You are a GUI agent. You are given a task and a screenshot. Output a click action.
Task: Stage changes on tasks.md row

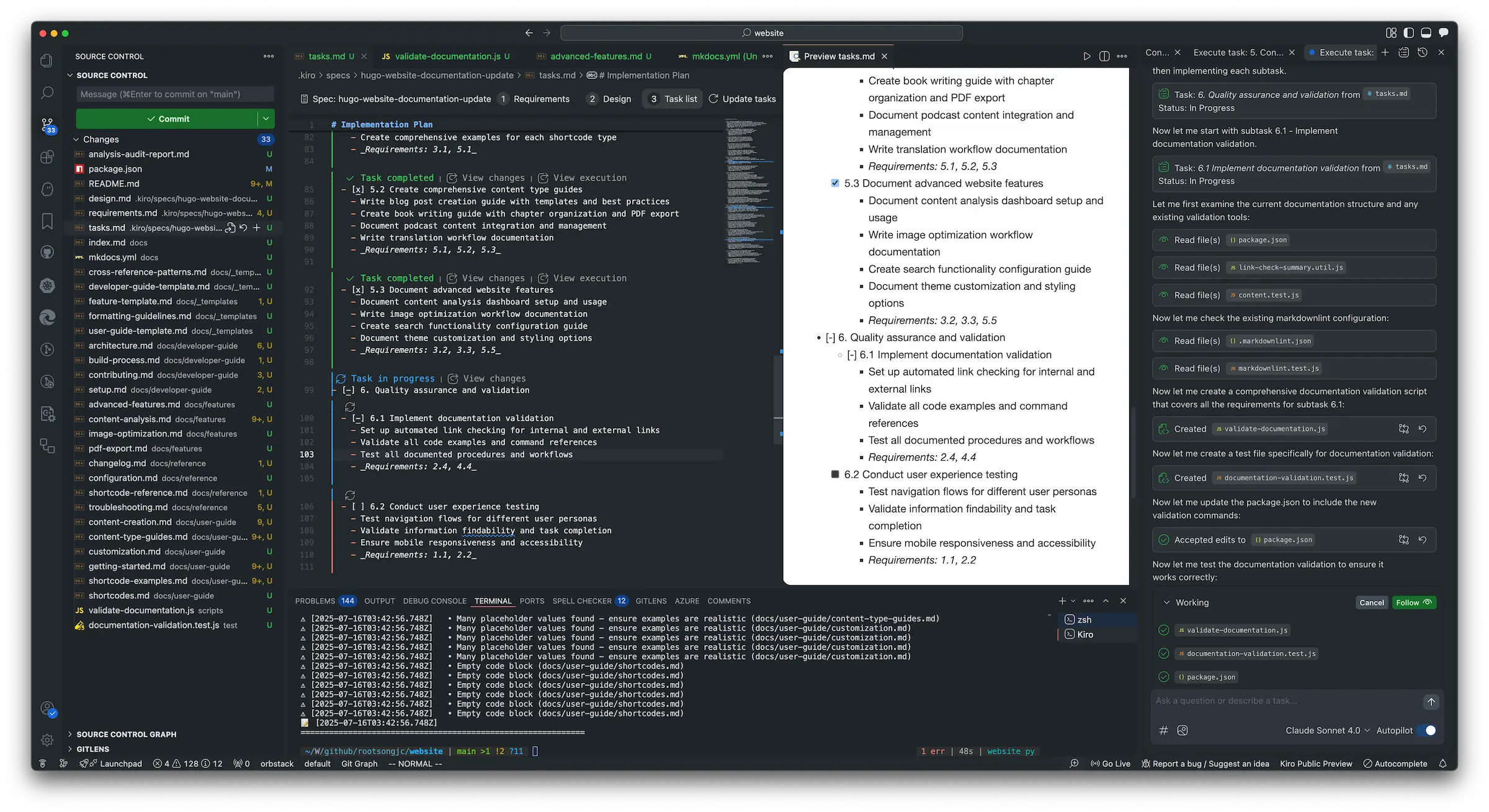[x=256, y=228]
